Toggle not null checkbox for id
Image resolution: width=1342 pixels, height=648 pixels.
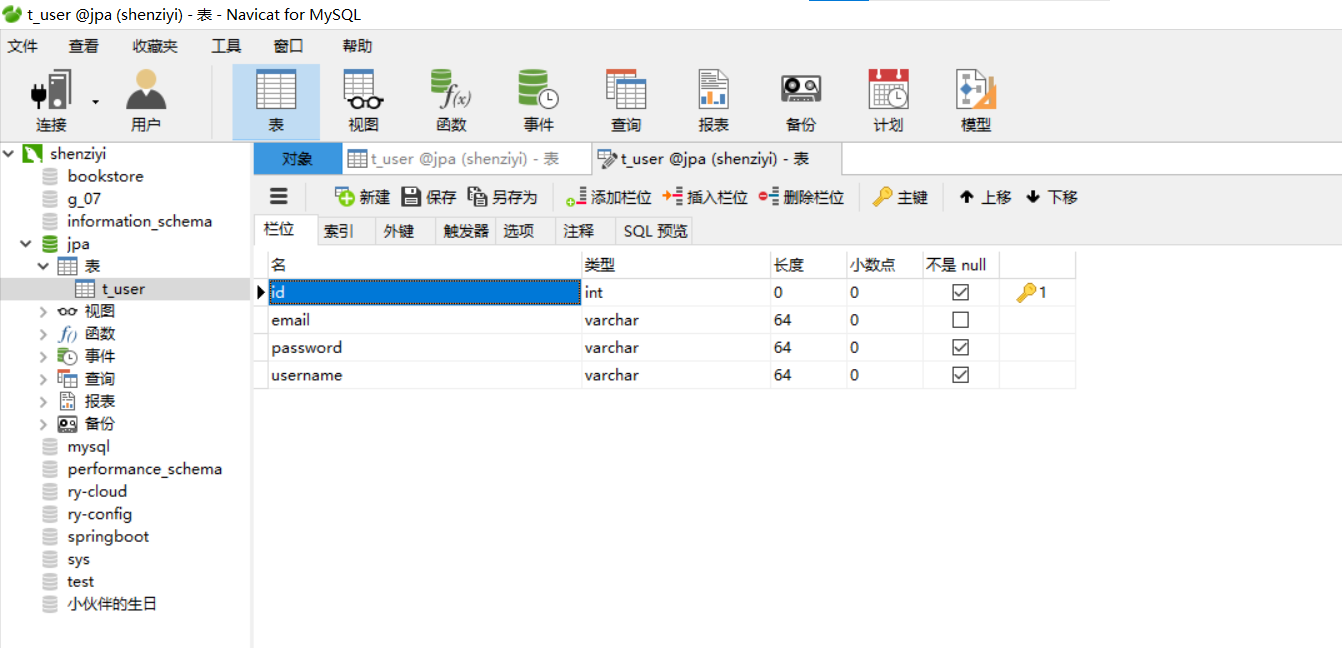(961, 293)
